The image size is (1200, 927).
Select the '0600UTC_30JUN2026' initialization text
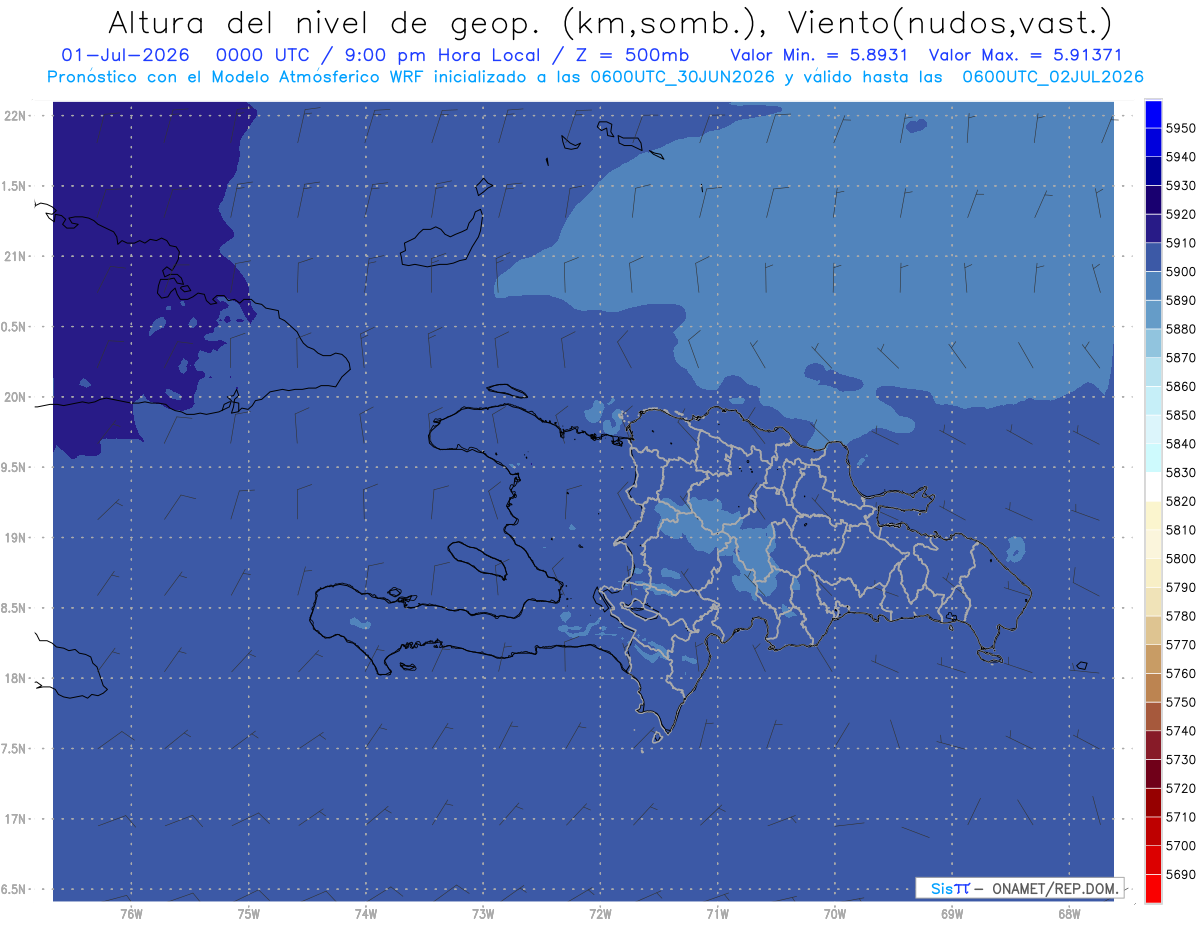pyautogui.click(x=683, y=77)
